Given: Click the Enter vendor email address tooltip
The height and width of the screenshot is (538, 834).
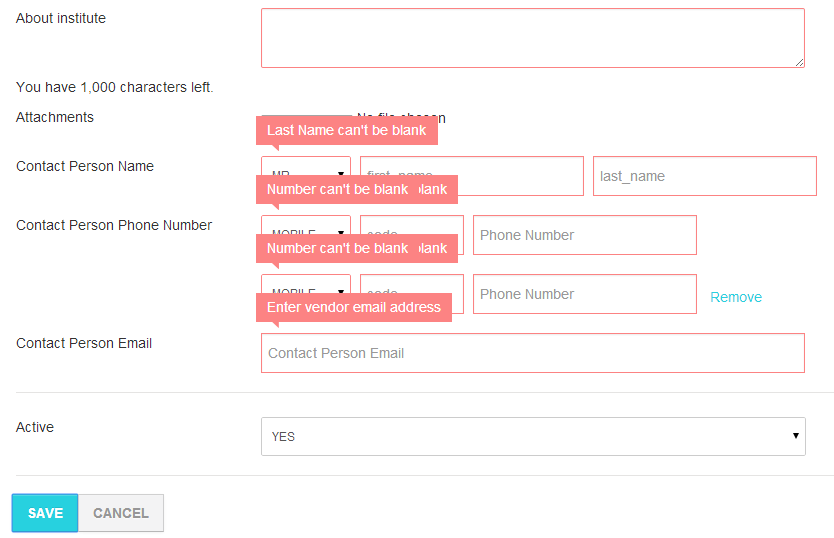Looking at the screenshot, I should pos(354,307).
